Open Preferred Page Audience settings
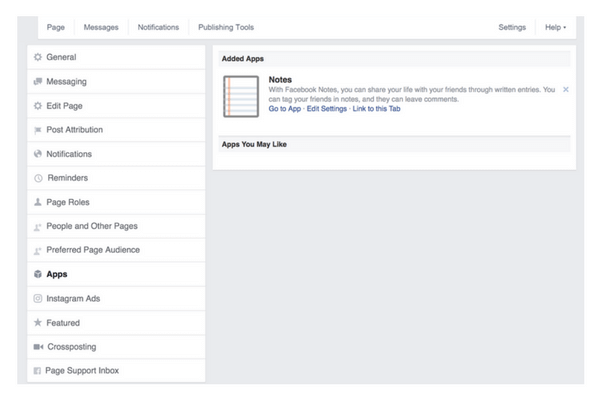This screenshot has height=400, width=600. (116, 250)
